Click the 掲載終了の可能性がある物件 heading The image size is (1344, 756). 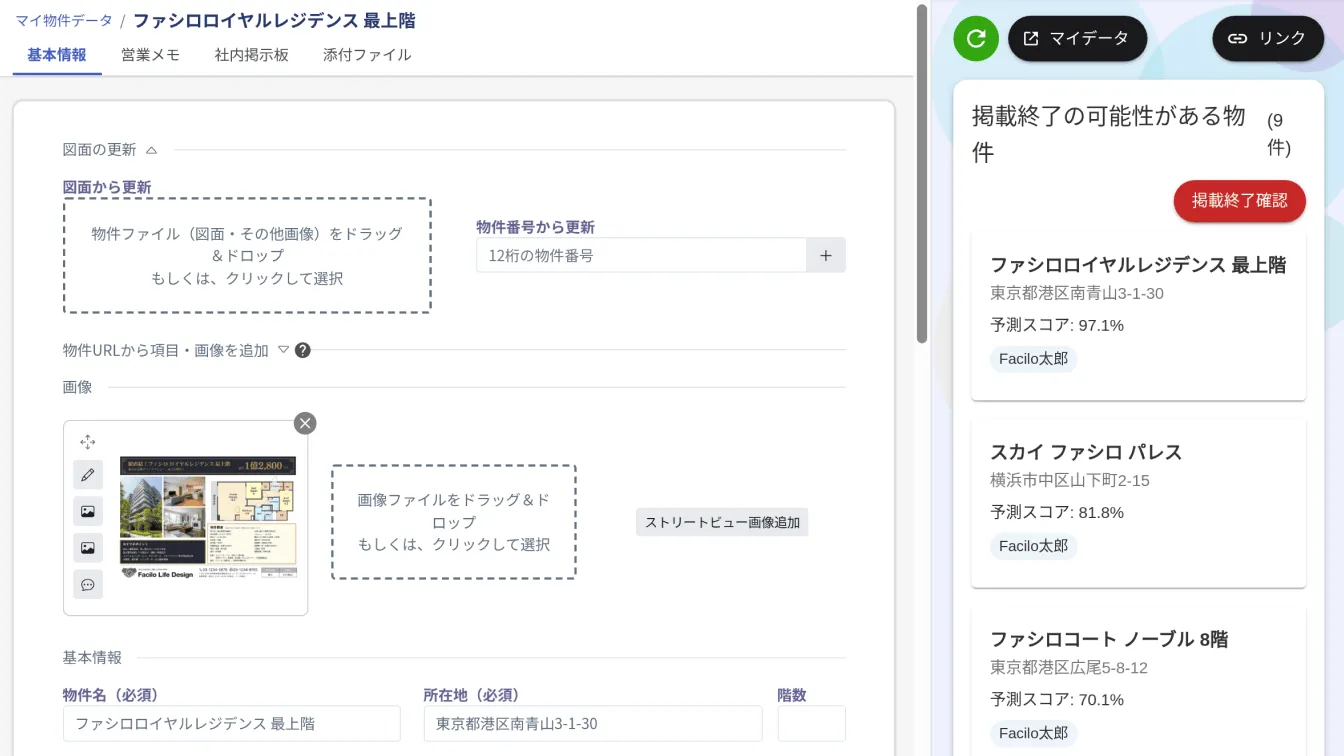1109,134
